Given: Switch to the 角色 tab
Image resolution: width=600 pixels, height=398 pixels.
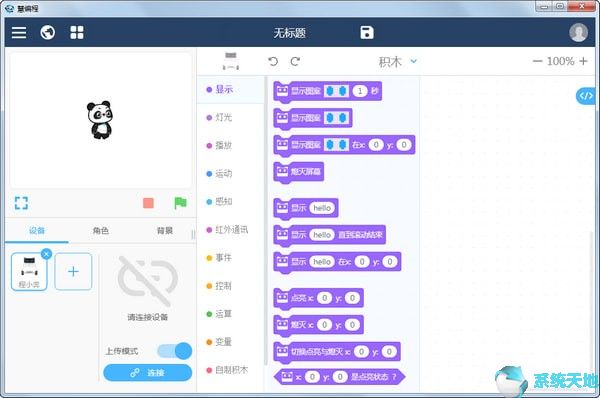Looking at the screenshot, I should (x=100, y=230).
